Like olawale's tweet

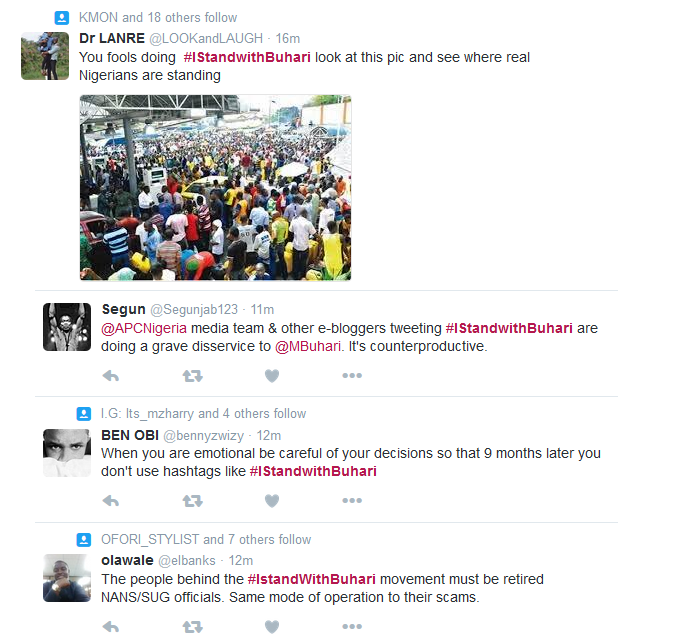272,627
